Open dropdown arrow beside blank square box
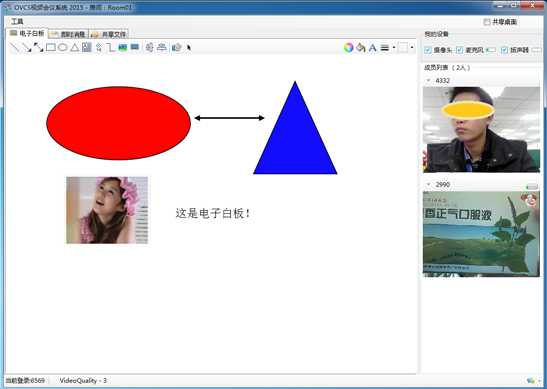 (412, 47)
